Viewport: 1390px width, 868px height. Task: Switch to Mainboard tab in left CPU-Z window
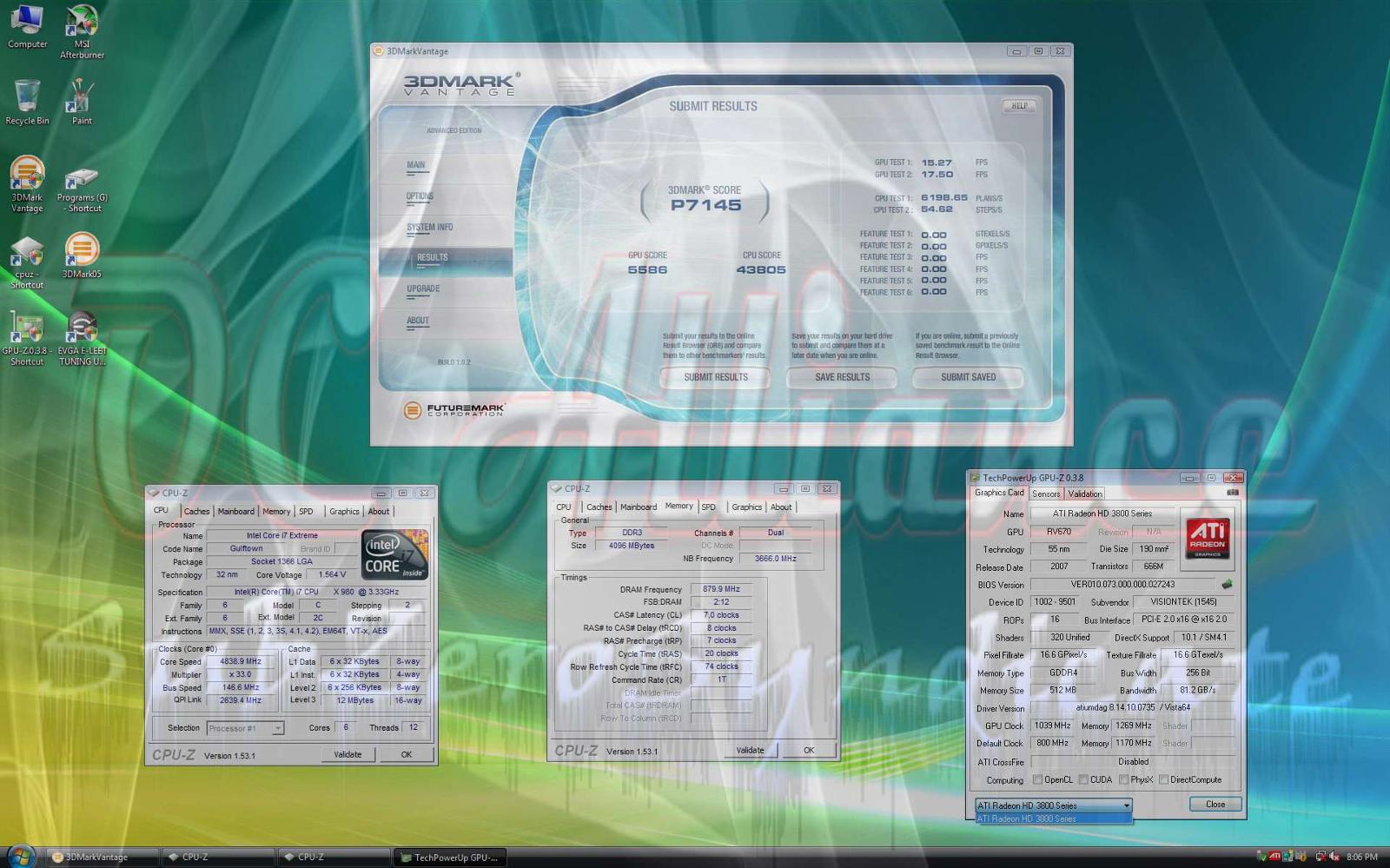[x=236, y=512]
